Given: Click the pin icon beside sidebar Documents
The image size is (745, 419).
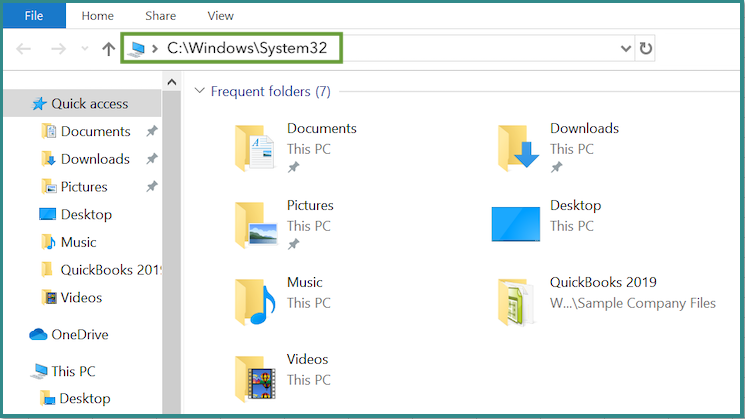Looking at the screenshot, I should coord(152,131).
